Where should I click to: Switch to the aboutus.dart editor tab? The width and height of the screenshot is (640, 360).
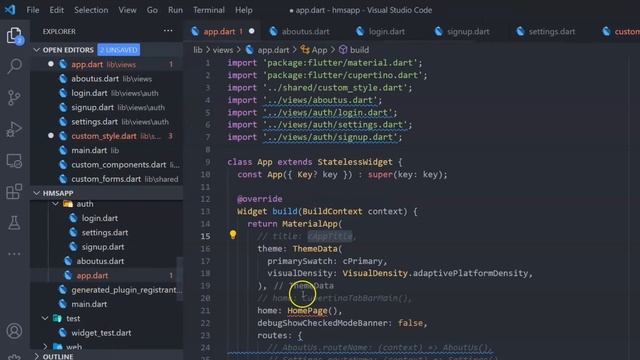(x=301, y=31)
